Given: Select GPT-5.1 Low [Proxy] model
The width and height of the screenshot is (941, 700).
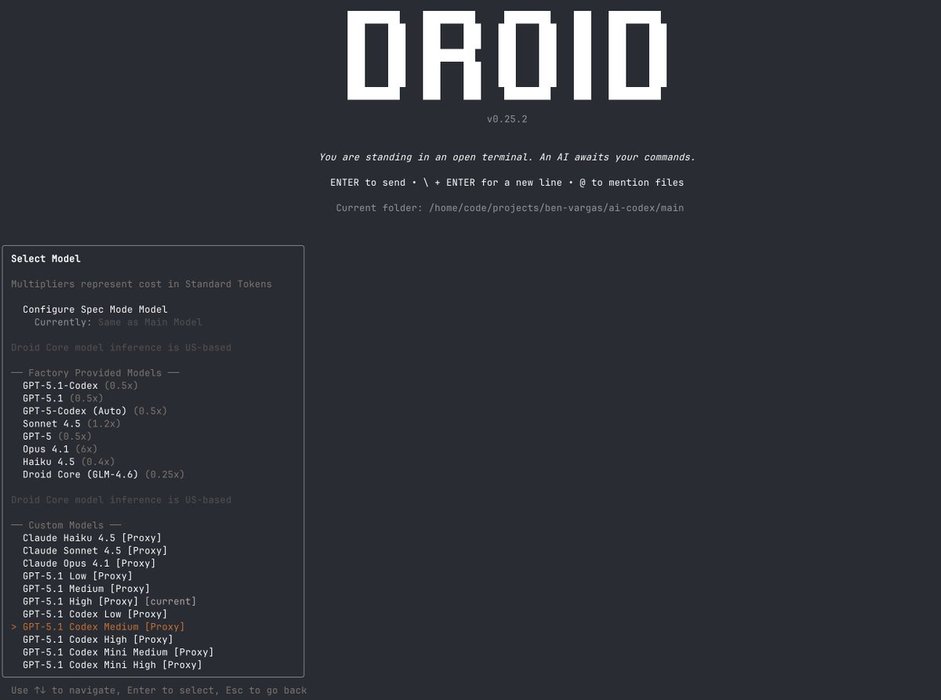Looking at the screenshot, I should coord(77,576).
